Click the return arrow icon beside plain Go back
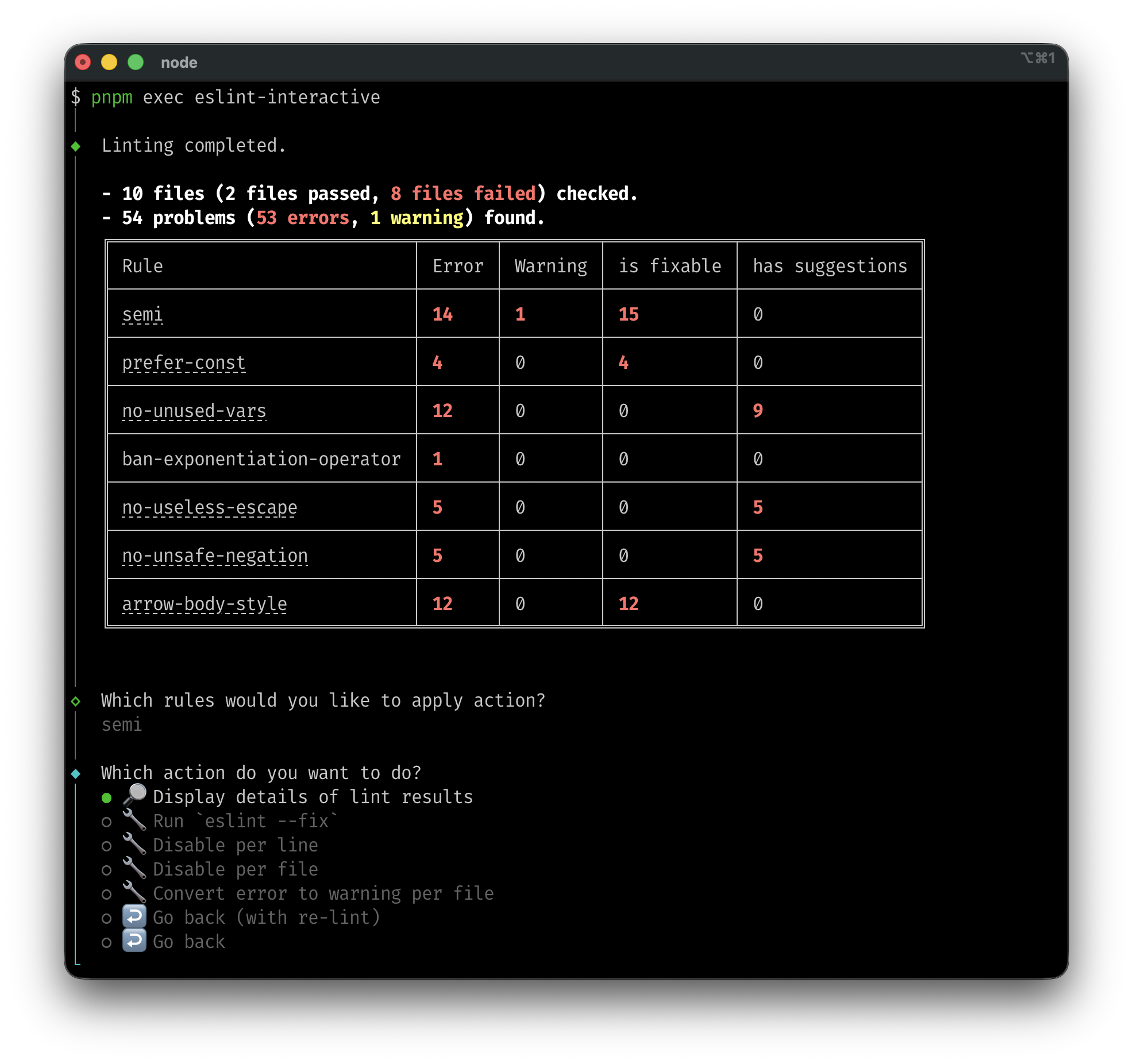The height and width of the screenshot is (1064, 1133). pos(134,941)
